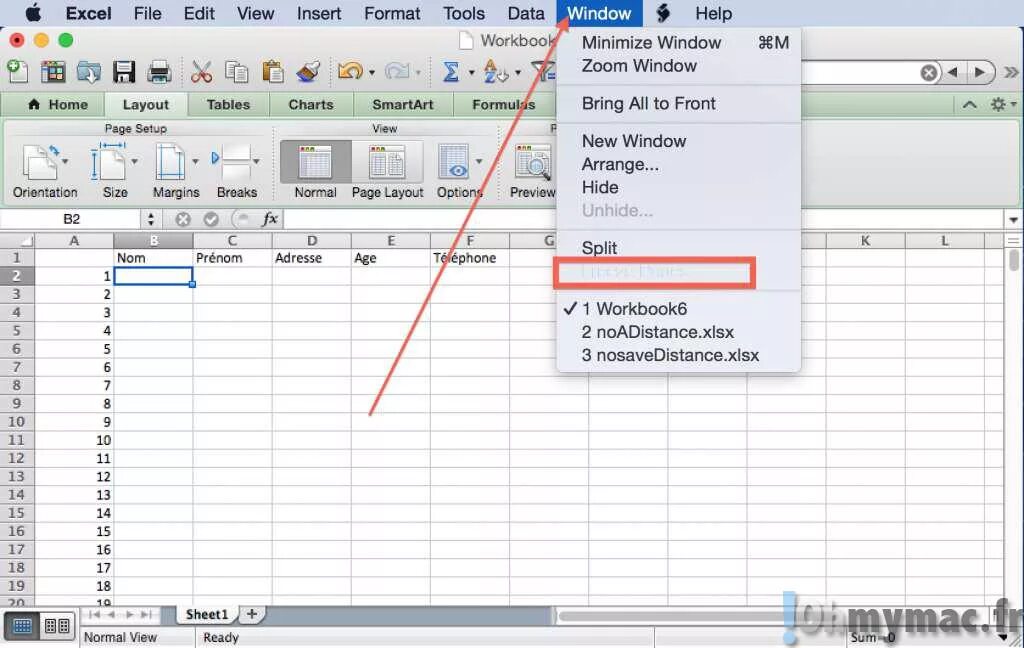Open the view Options dropdown
1024x648 pixels.
tap(460, 171)
